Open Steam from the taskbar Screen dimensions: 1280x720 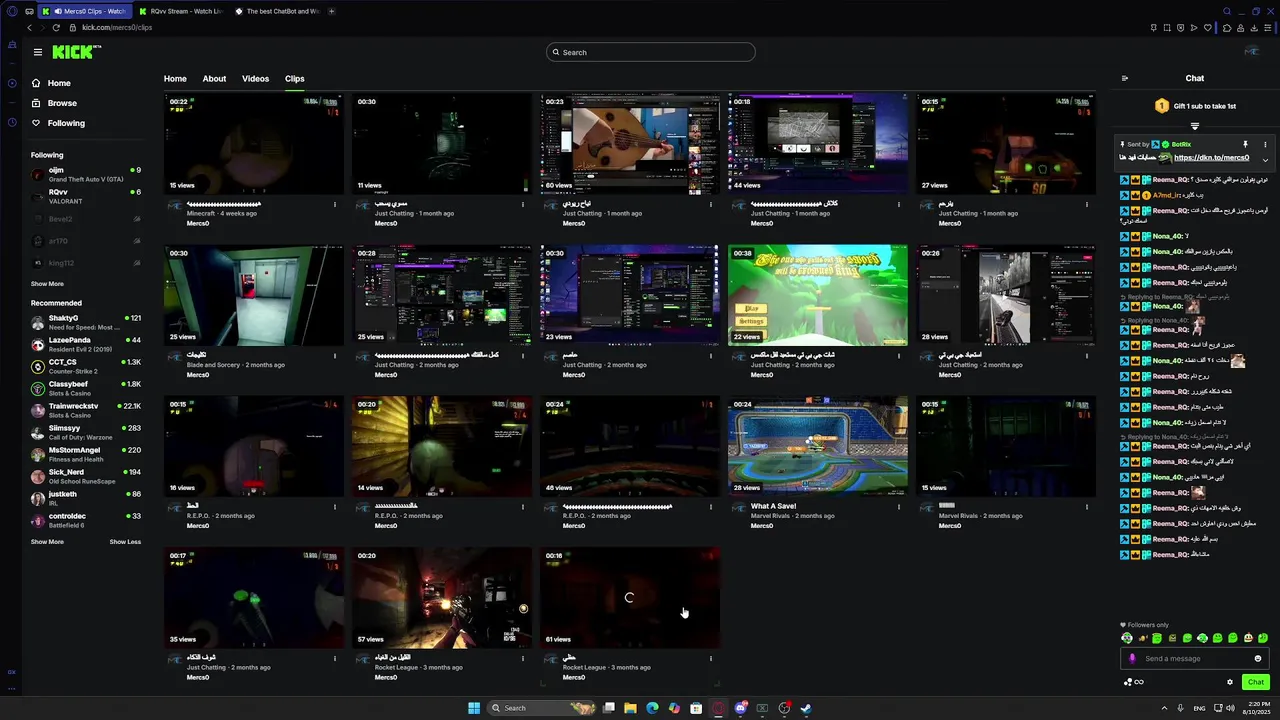[x=806, y=708]
